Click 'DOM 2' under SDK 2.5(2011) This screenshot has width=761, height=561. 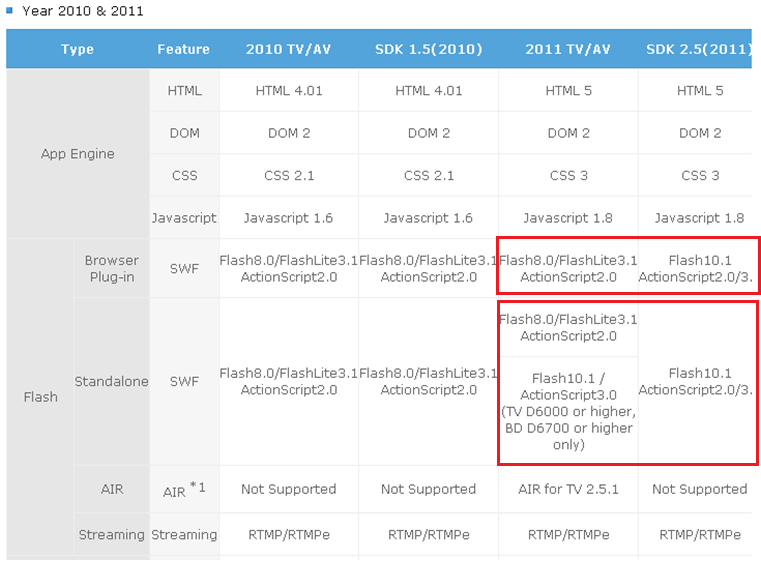coord(700,133)
